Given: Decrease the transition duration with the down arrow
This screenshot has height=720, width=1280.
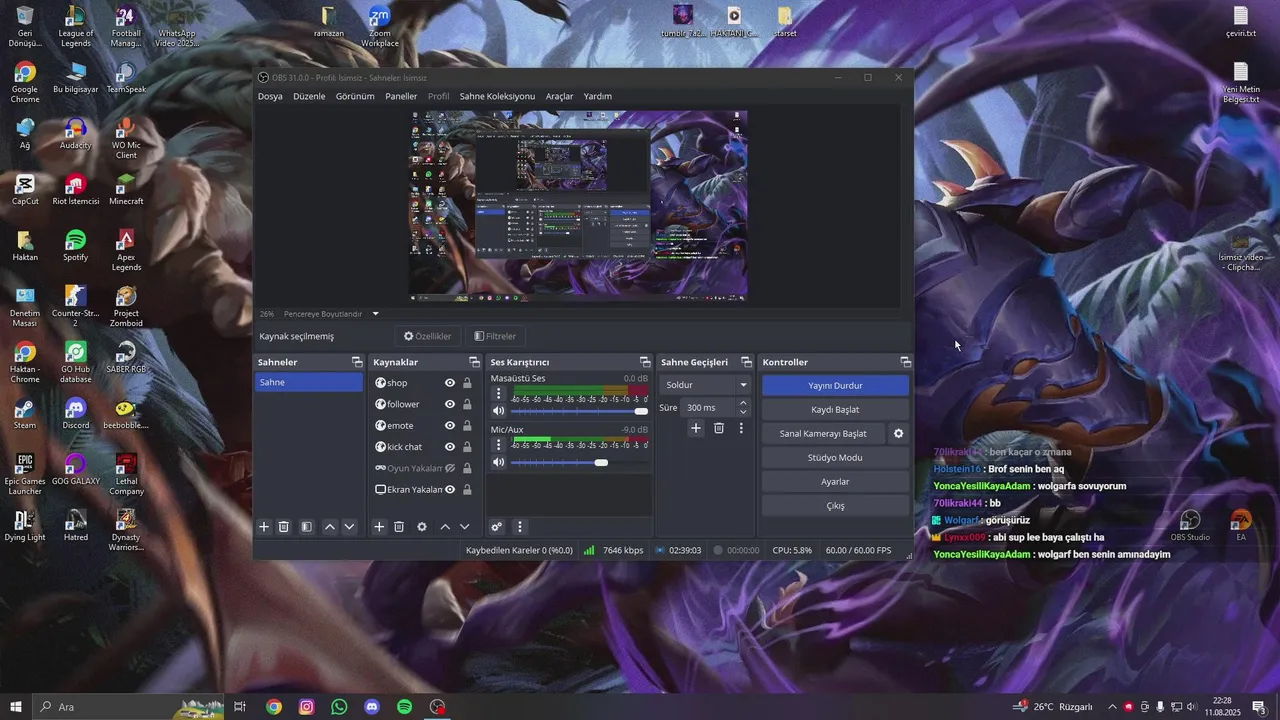Looking at the screenshot, I should [x=743, y=412].
